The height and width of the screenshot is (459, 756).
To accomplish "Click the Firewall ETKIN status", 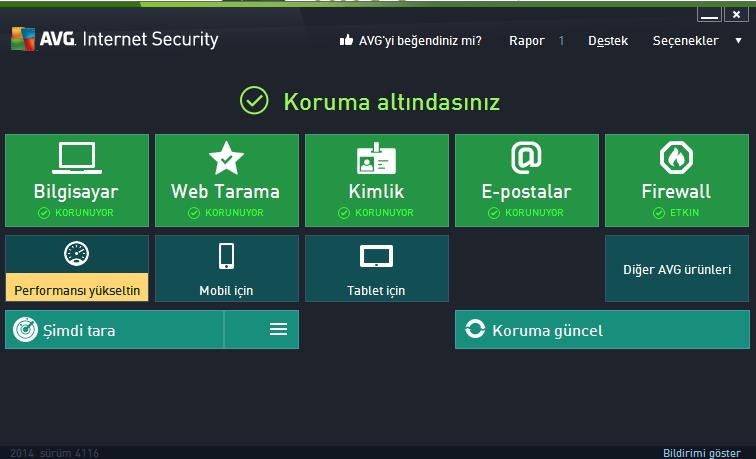I will tap(676, 213).
